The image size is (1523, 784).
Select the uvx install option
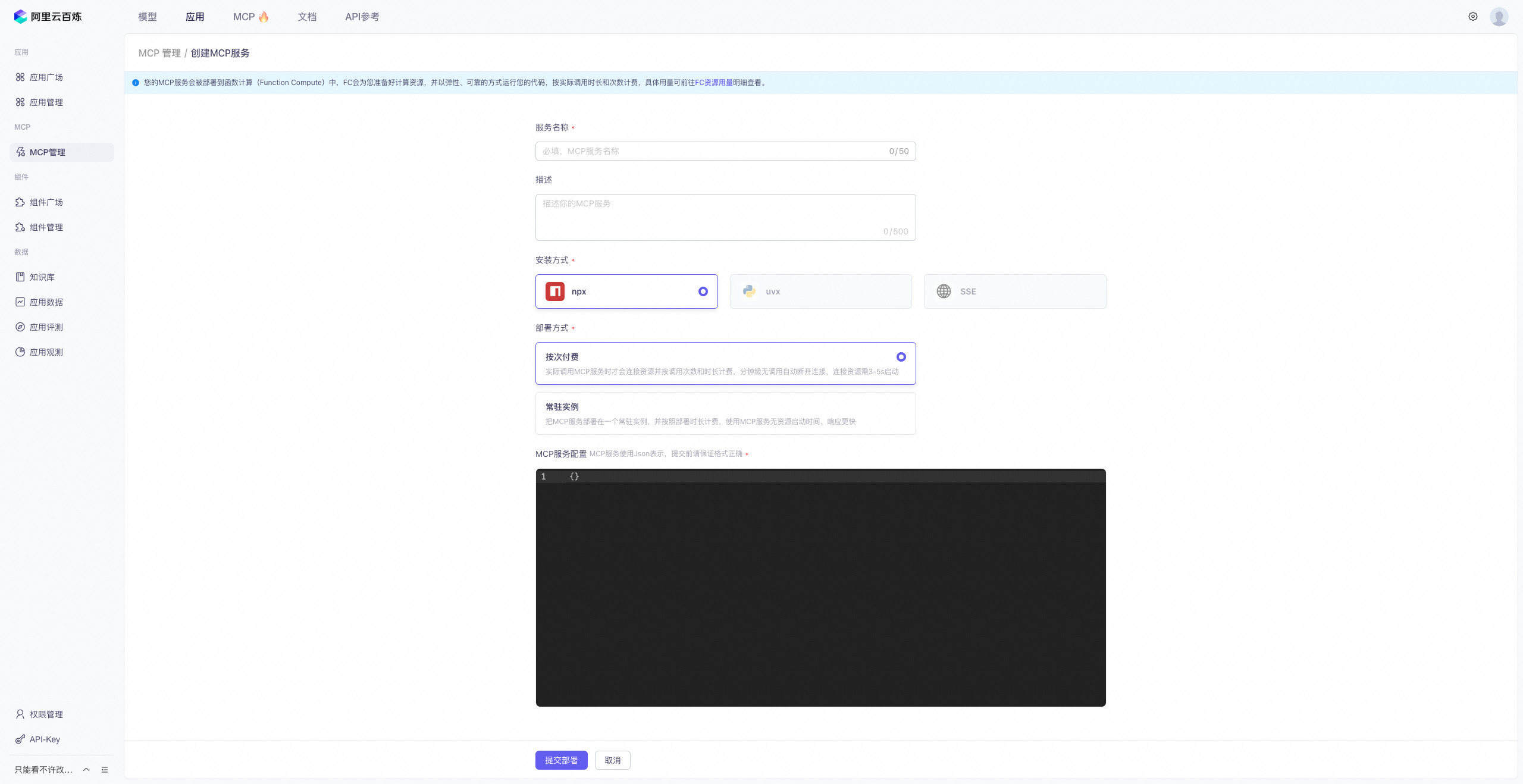[820, 291]
